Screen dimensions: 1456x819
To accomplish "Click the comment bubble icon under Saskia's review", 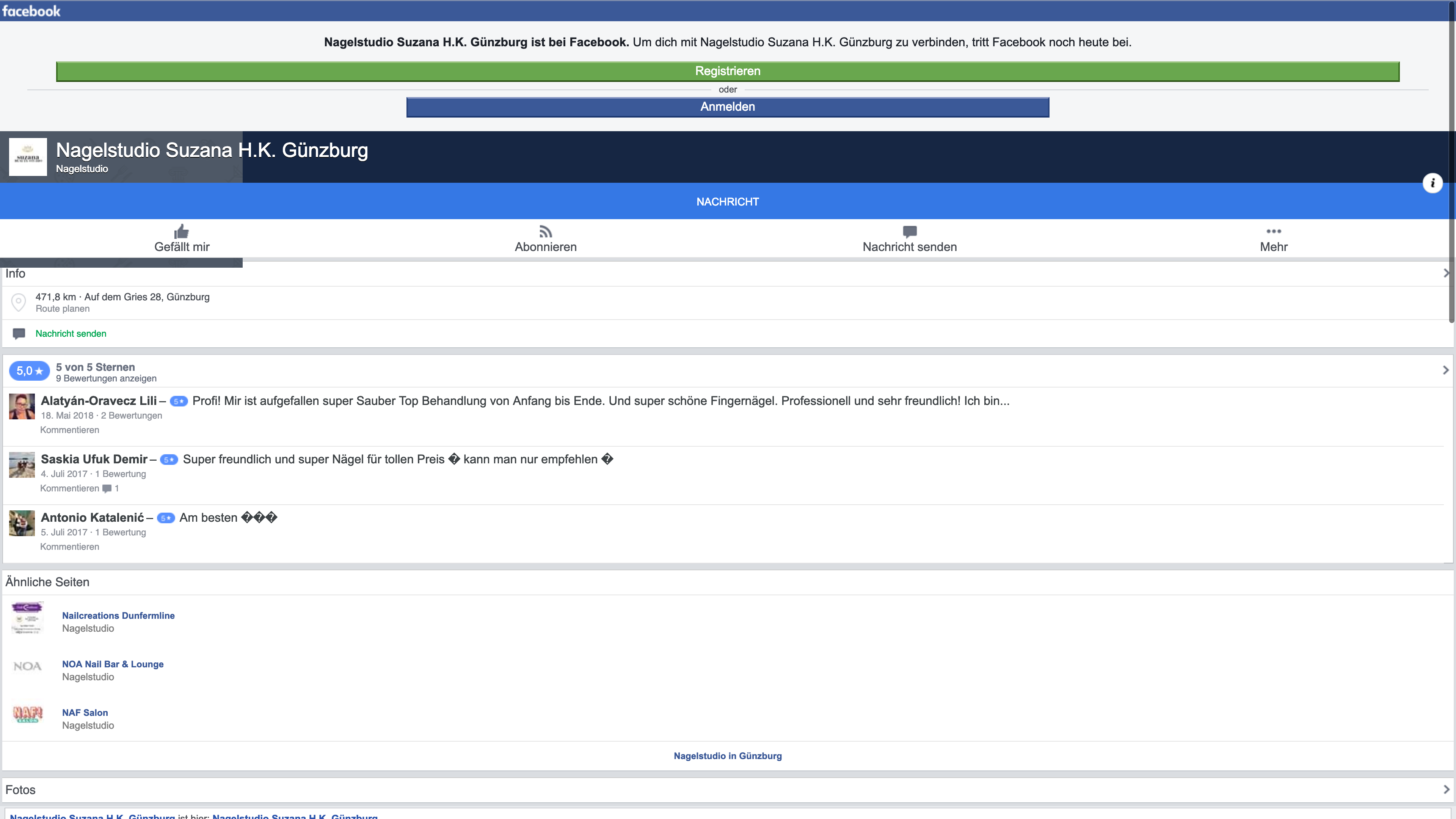I will [107, 489].
